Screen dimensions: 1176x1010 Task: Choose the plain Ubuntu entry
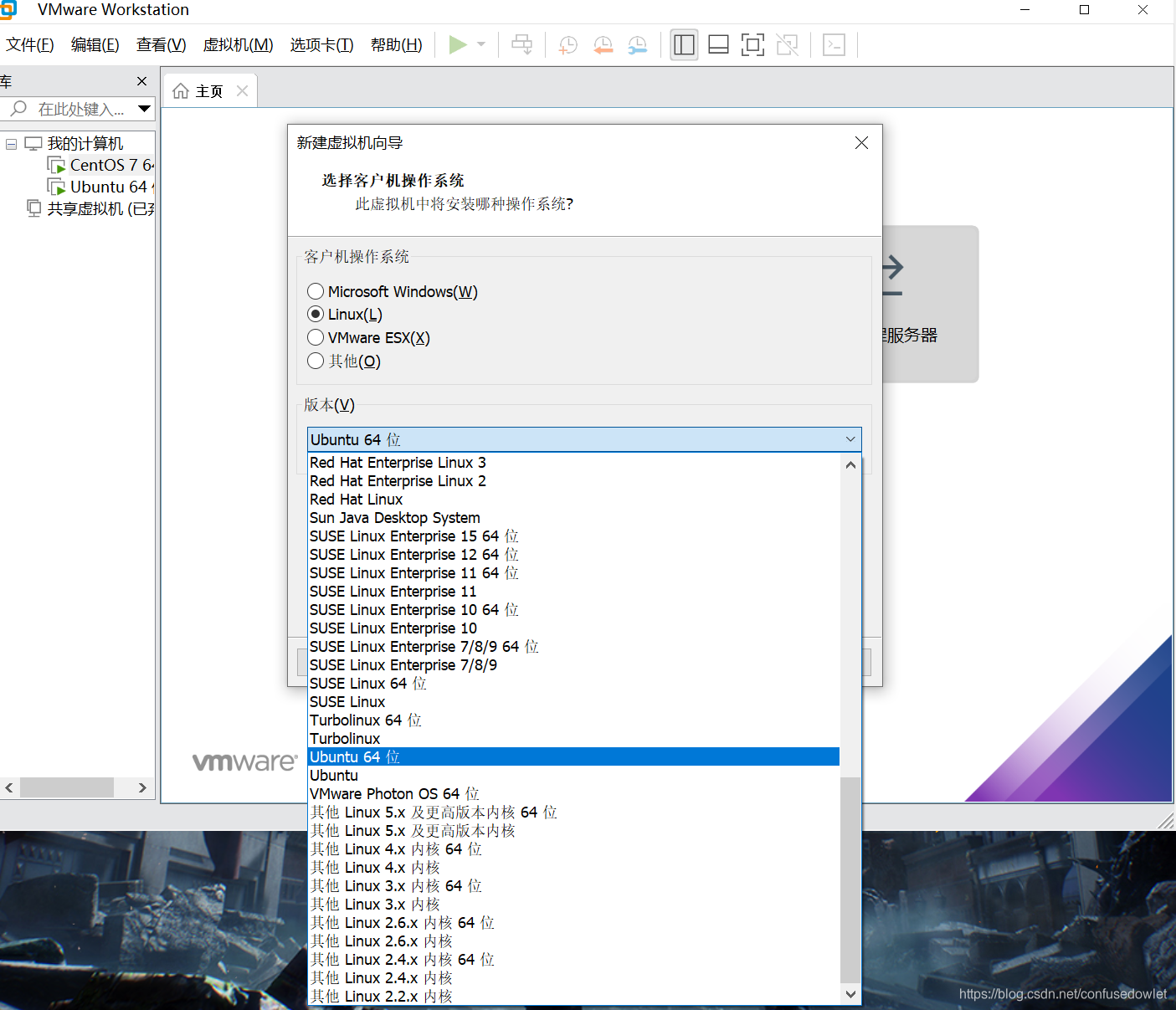(573, 776)
